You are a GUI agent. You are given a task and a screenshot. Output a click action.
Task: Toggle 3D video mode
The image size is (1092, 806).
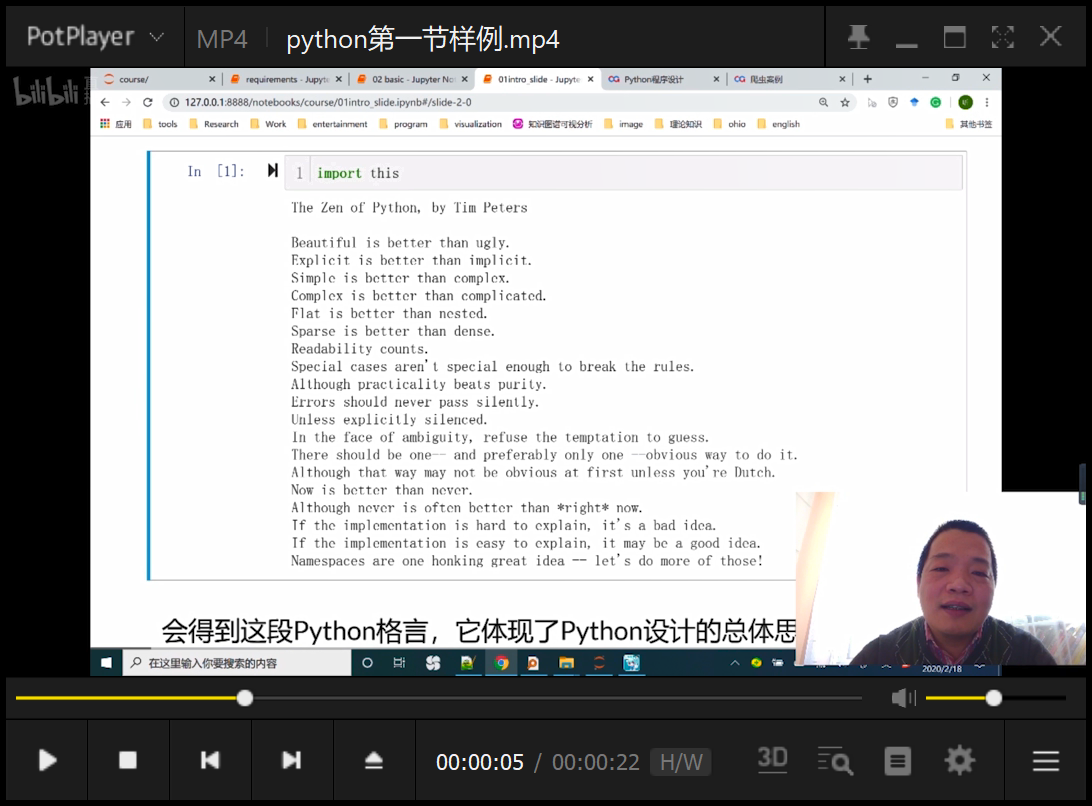point(772,760)
